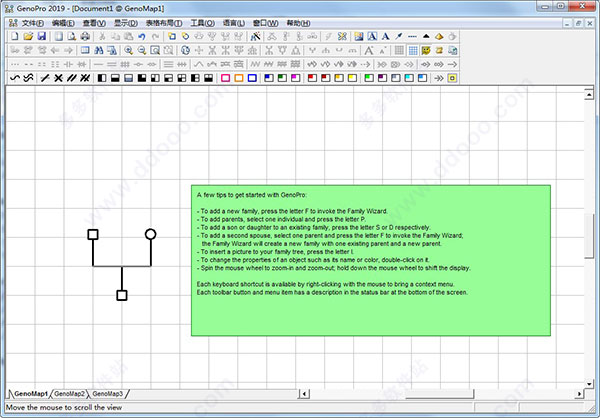Click the vertical scrollbar down arrow
Image resolution: width=600 pixels, height=418 pixels.
(589, 384)
